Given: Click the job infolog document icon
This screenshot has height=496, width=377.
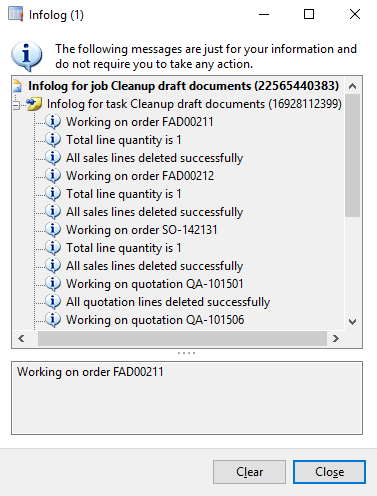Looking at the screenshot, I should pyautogui.click(x=17, y=86).
